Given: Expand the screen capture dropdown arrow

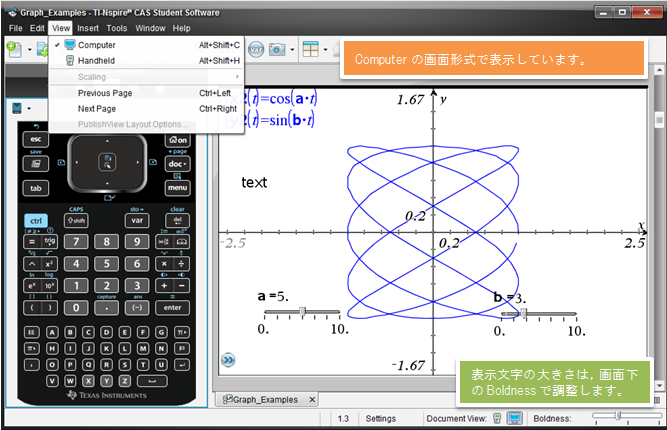Looking at the screenshot, I should pos(292,49).
